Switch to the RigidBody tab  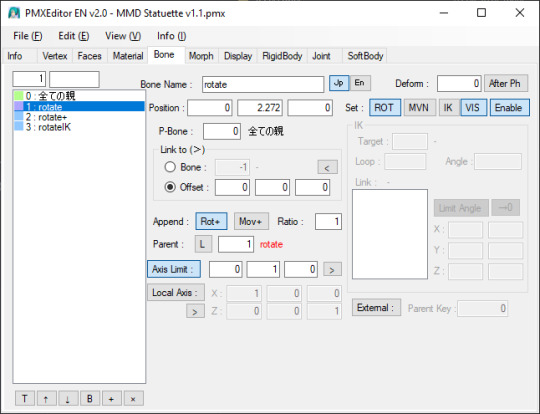282,56
